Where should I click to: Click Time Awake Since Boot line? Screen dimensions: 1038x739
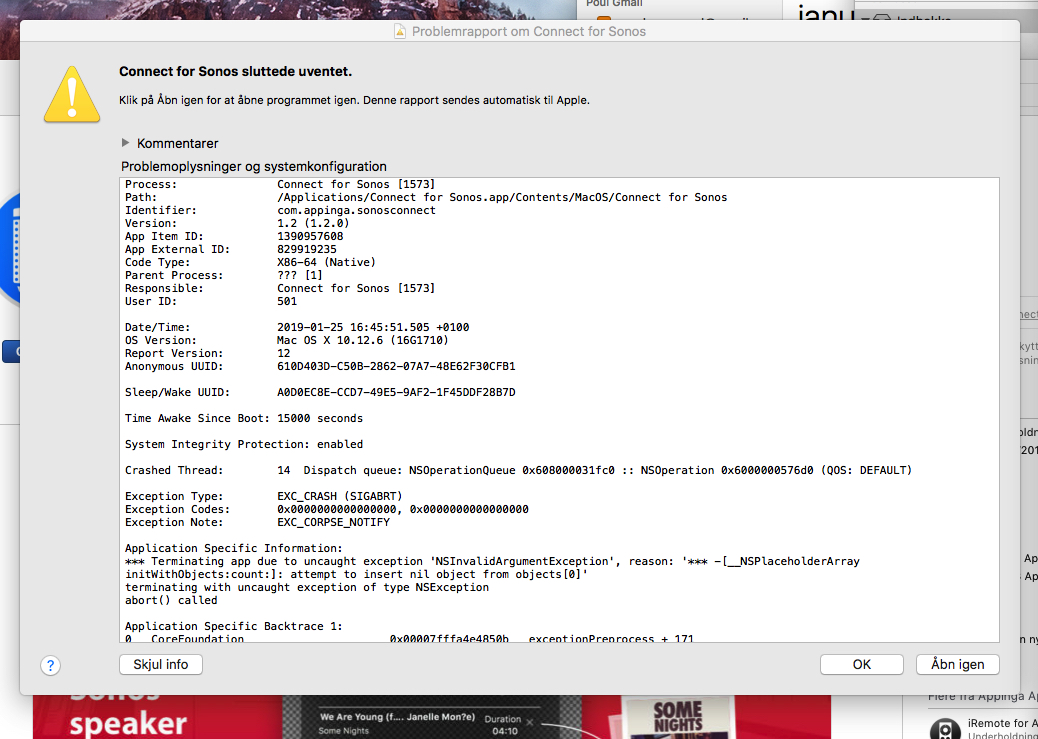pos(244,419)
